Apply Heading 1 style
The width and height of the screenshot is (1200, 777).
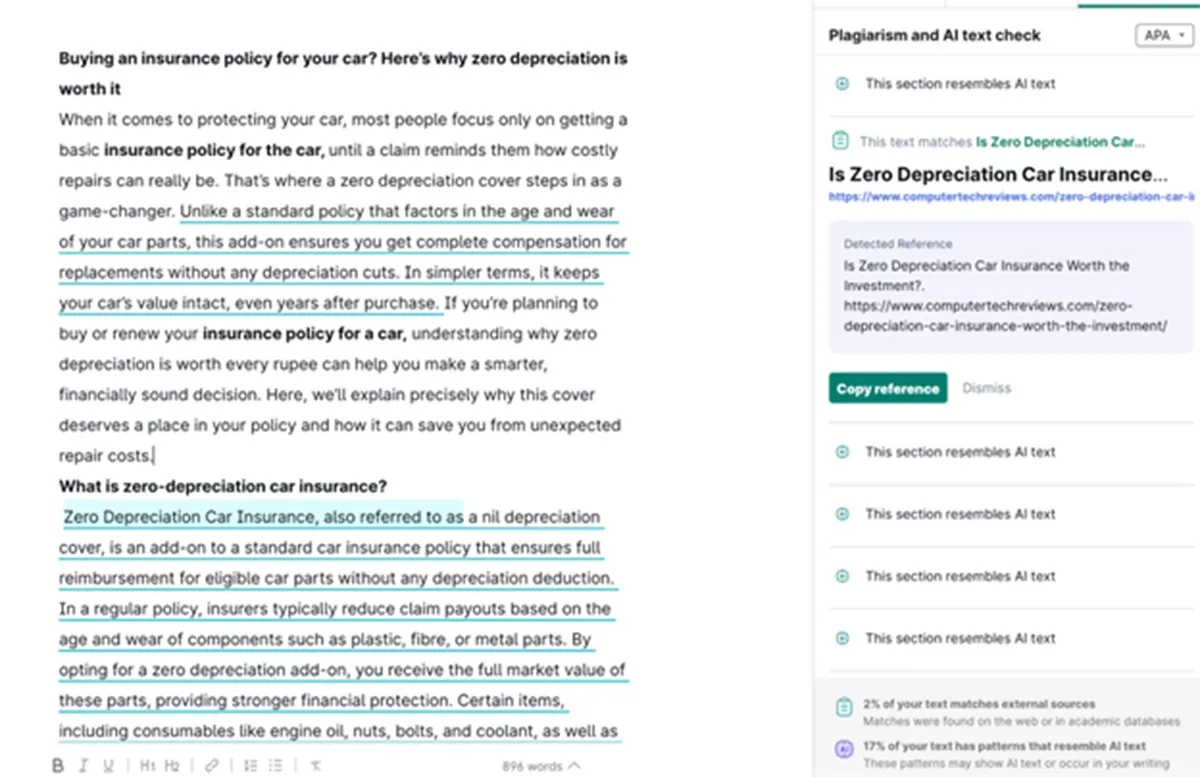(x=147, y=766)
